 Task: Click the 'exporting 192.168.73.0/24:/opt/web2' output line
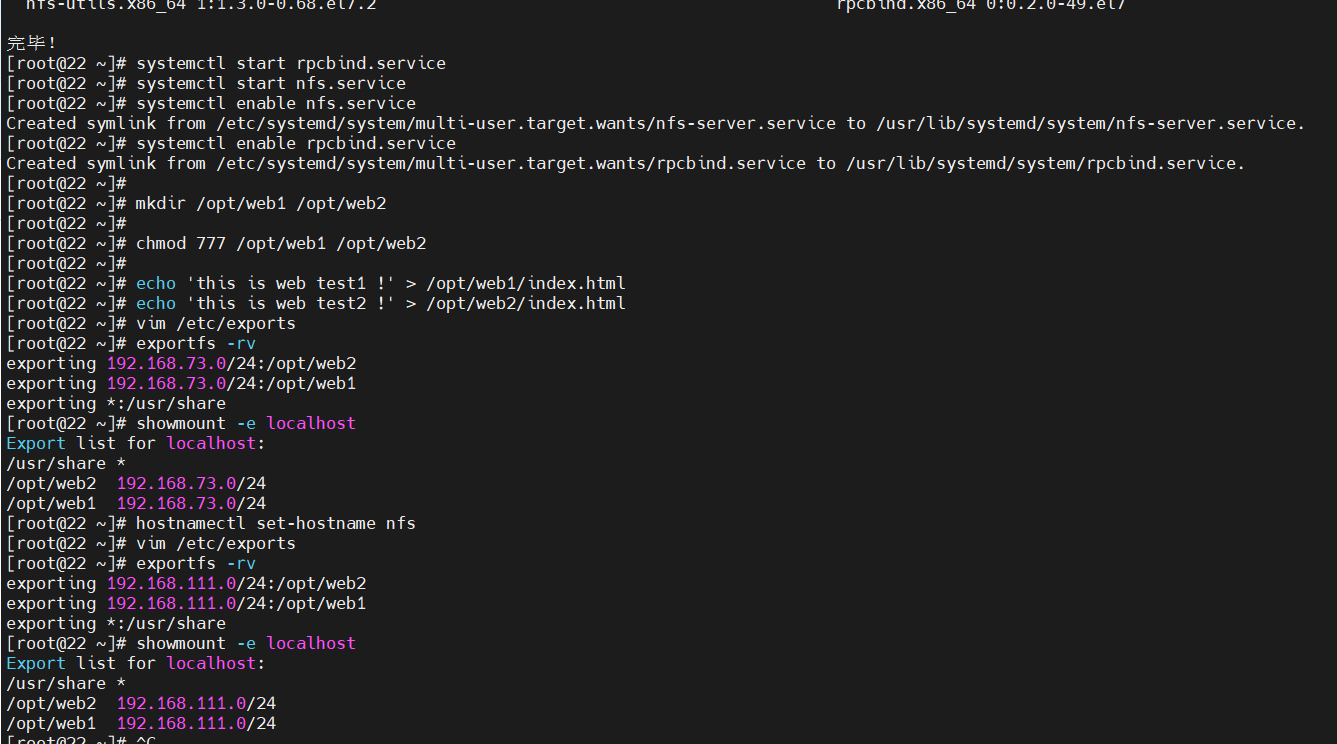(181, 363)
